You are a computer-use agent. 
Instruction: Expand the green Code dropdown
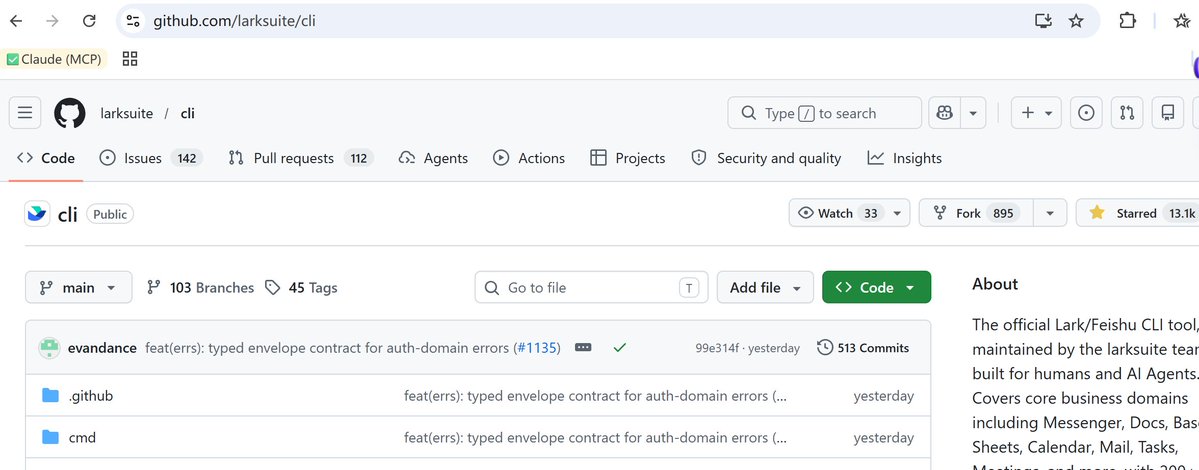click(x=876, y=287)
